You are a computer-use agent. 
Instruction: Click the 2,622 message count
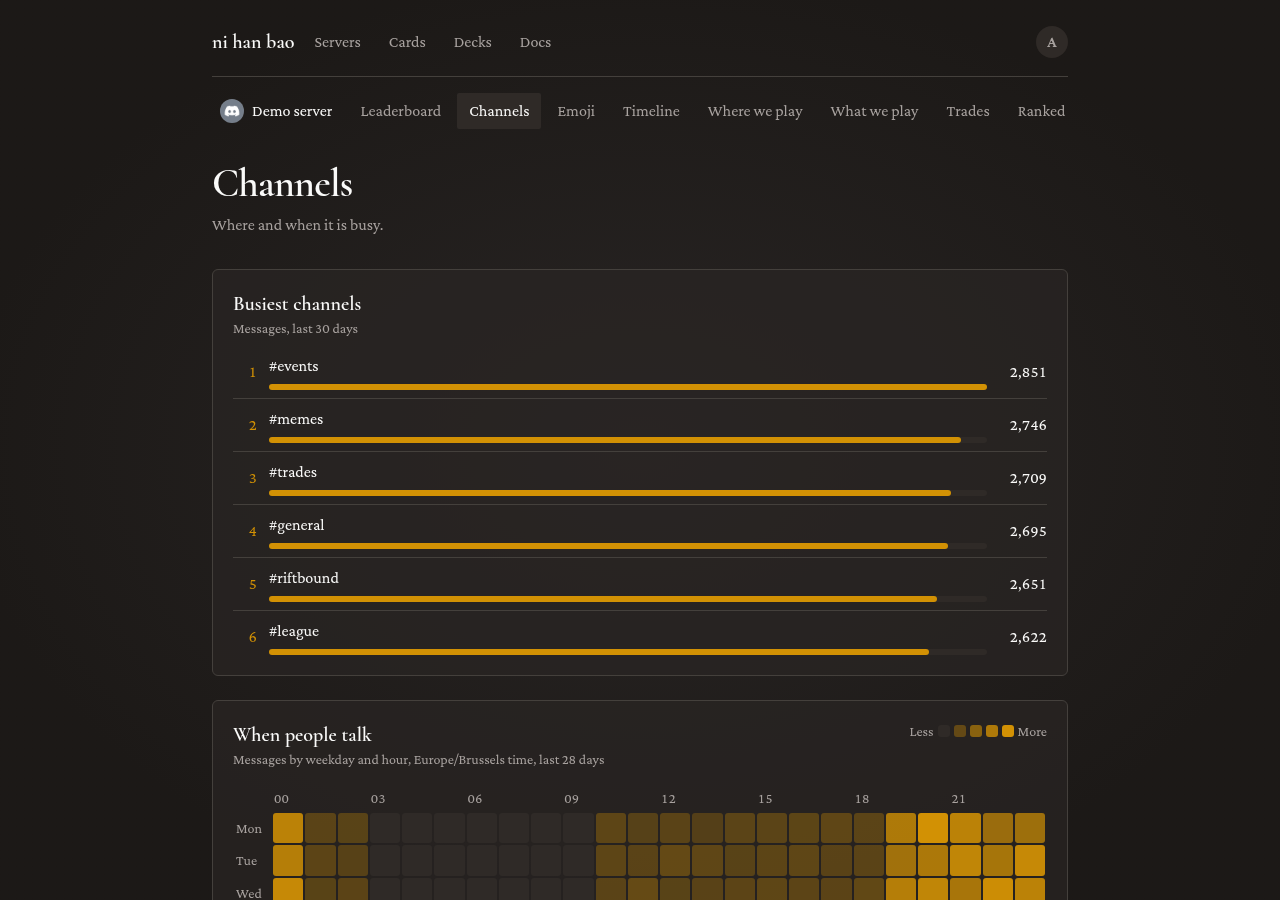(1028, 637)
